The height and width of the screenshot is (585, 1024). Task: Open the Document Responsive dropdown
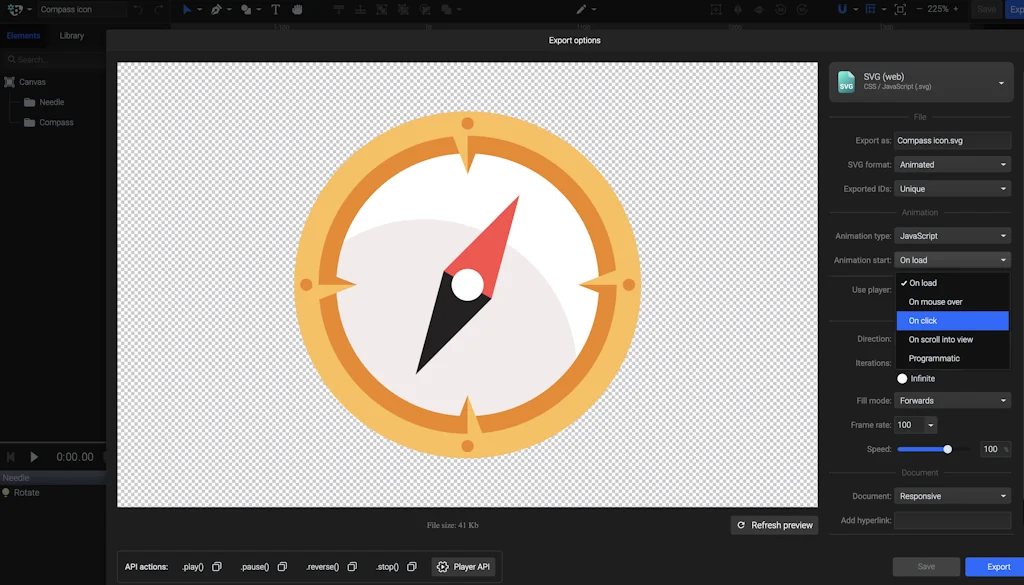click(952, 496)
